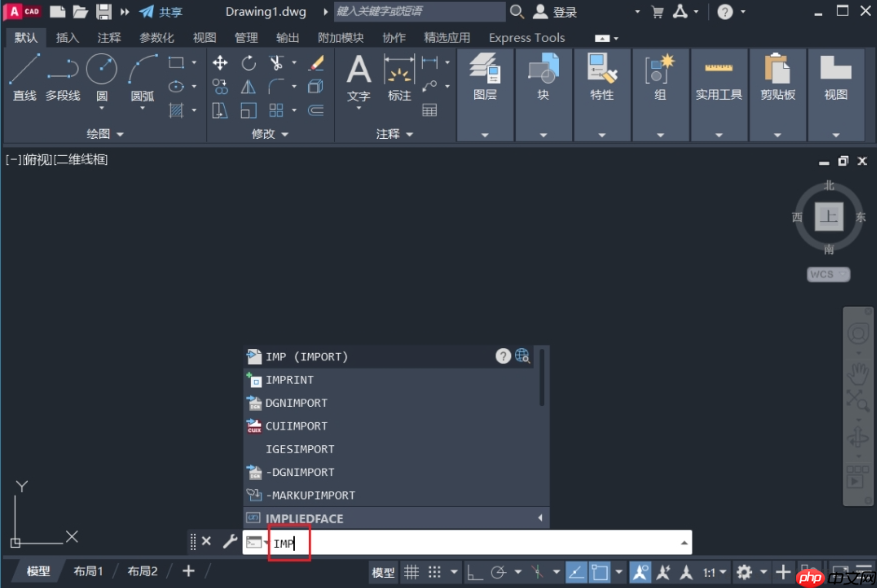Select the Offset tool icon
877x588 pixels.
(x=316, y=110)
